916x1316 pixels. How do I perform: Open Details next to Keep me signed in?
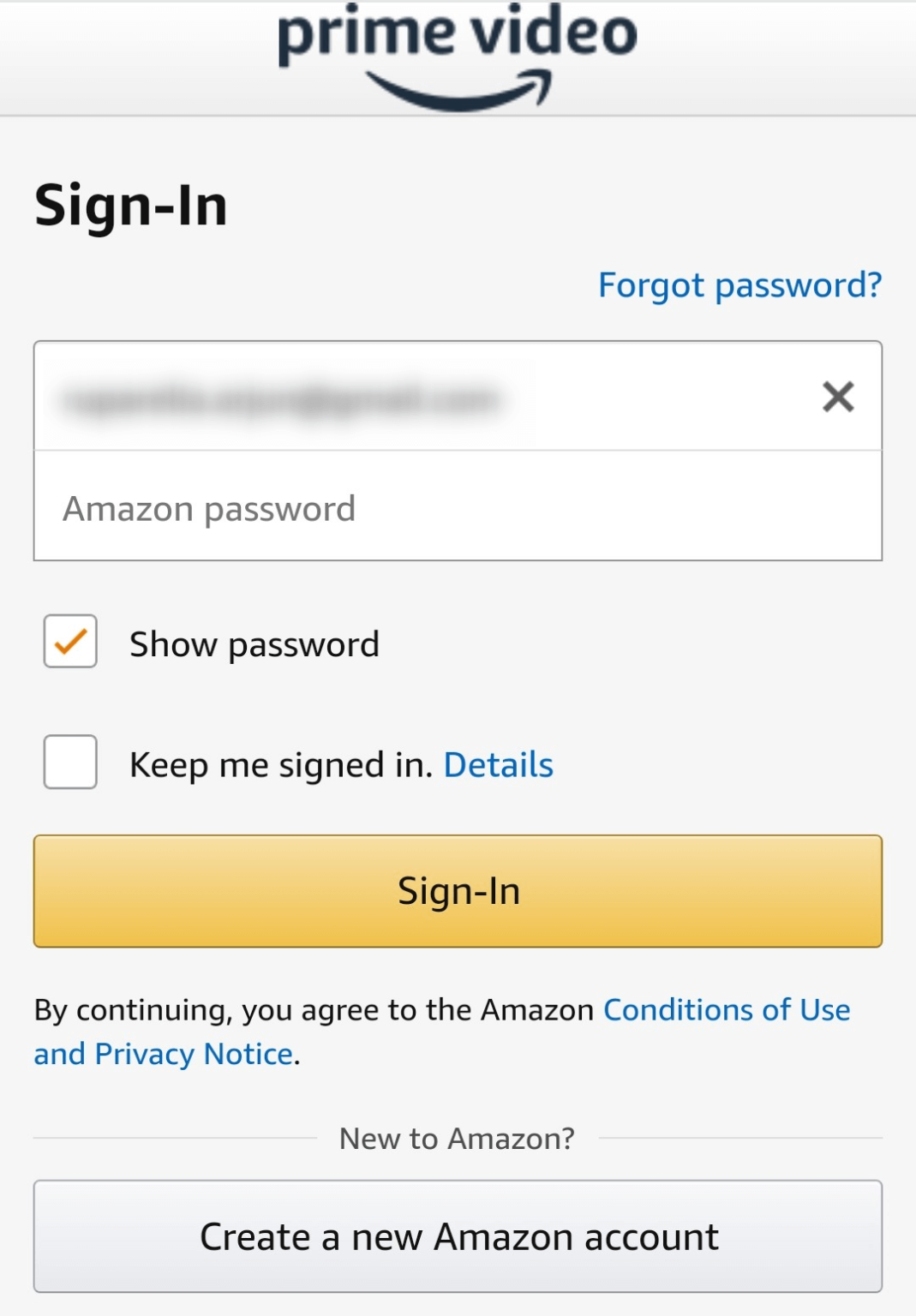(x=498, y=763)
